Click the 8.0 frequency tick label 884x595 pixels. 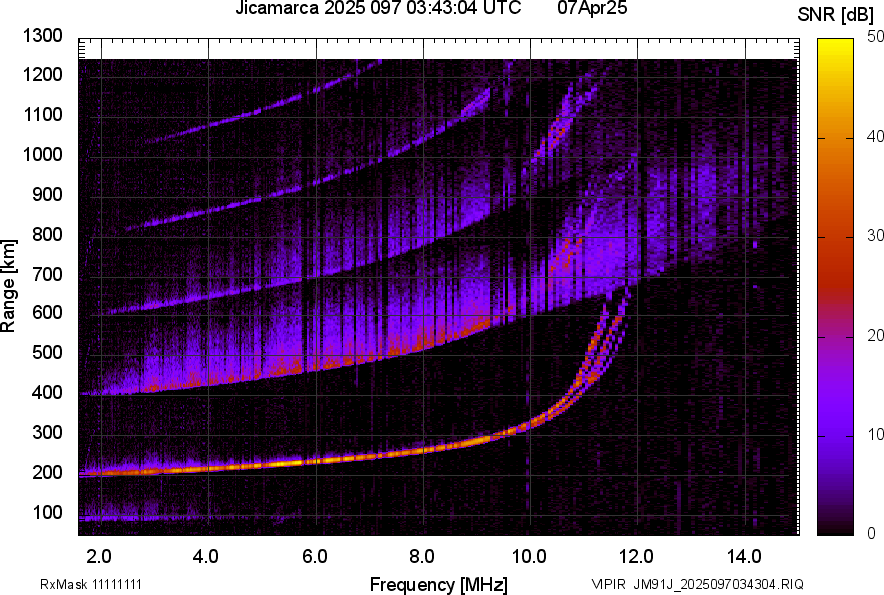coord(422,557)
